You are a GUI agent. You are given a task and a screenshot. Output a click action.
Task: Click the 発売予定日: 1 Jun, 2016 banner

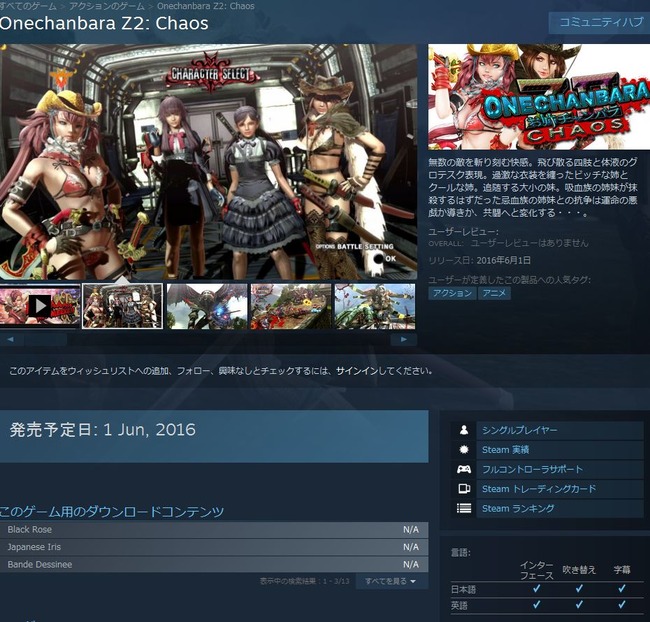click(x=214, y=436)
